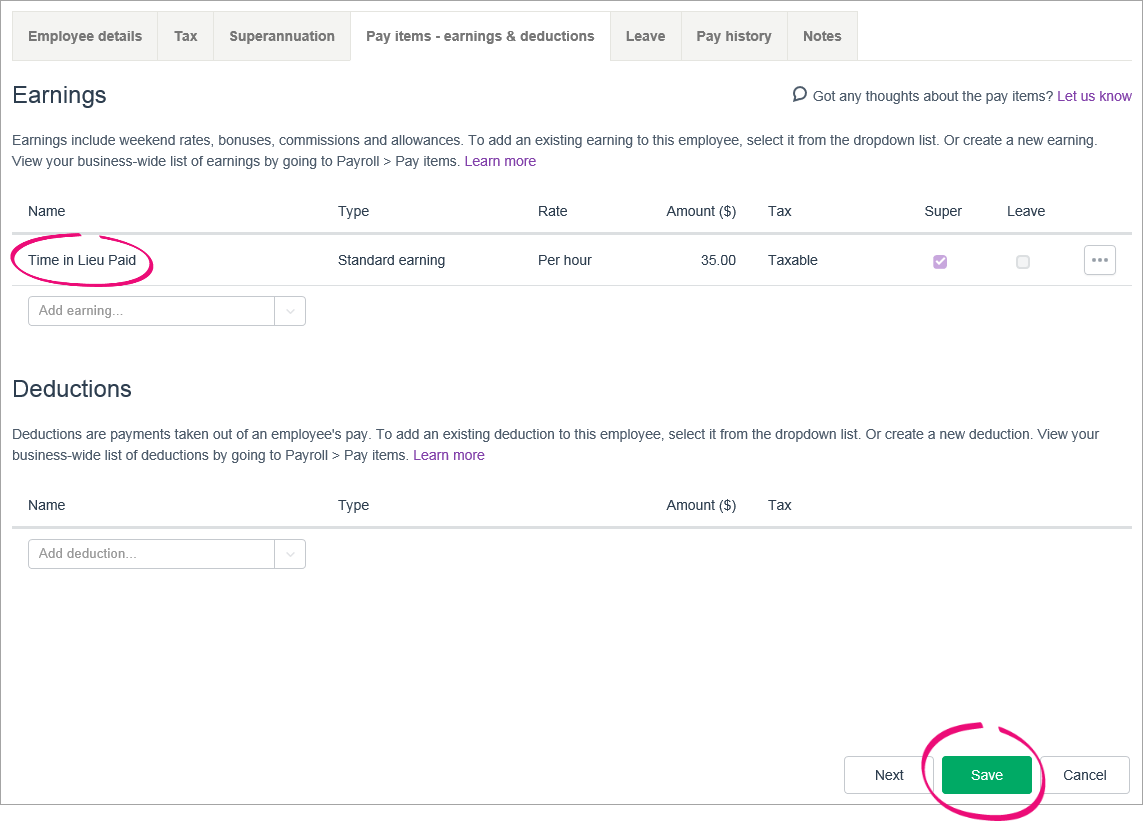Screen dimensions: 1143x821
Task: Click the Standard earning type cell
Action: (391, 260)
